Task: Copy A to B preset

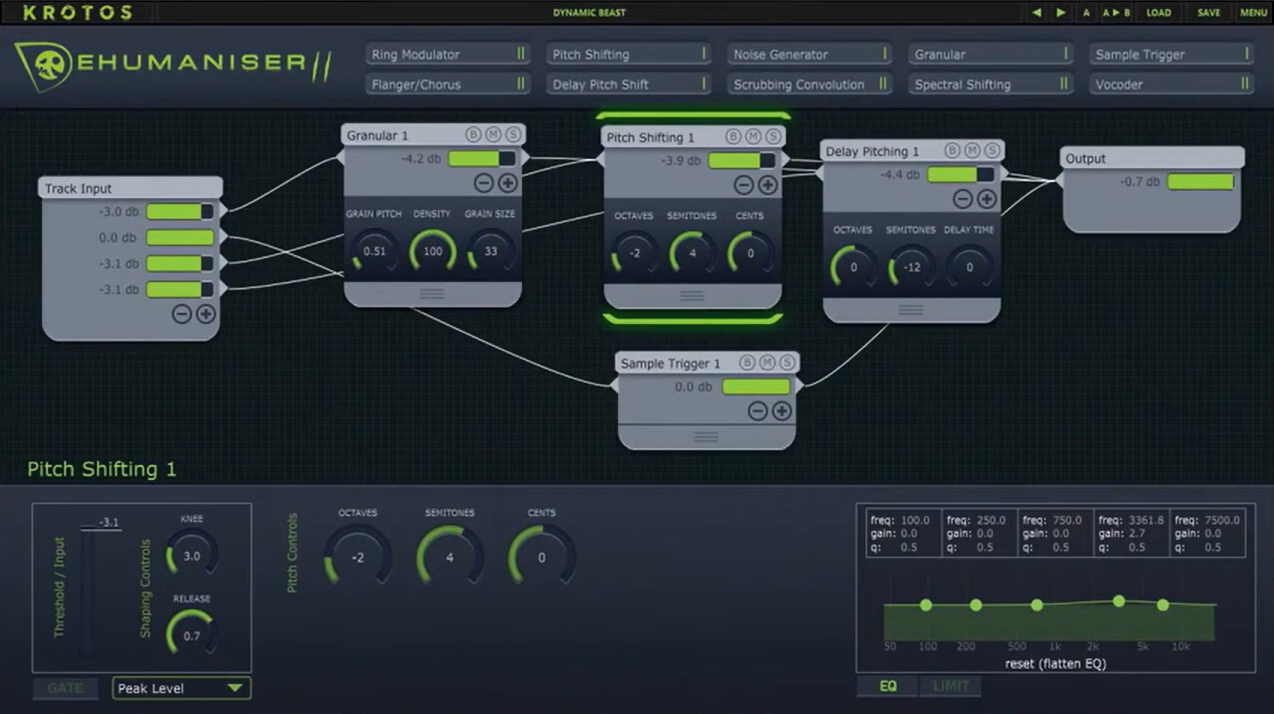Action: tap(1116, 13)
